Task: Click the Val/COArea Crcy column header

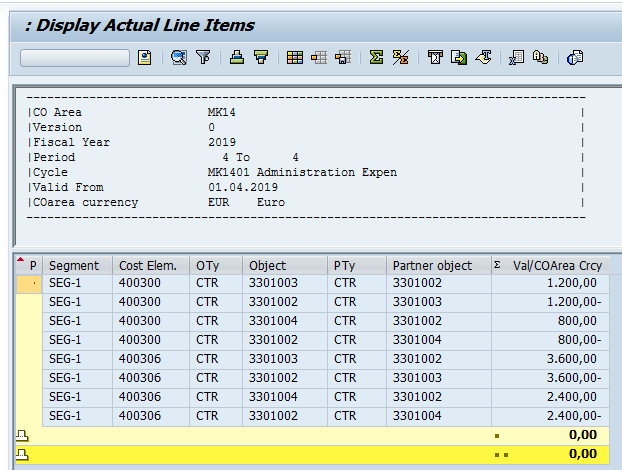Action: 551,265
